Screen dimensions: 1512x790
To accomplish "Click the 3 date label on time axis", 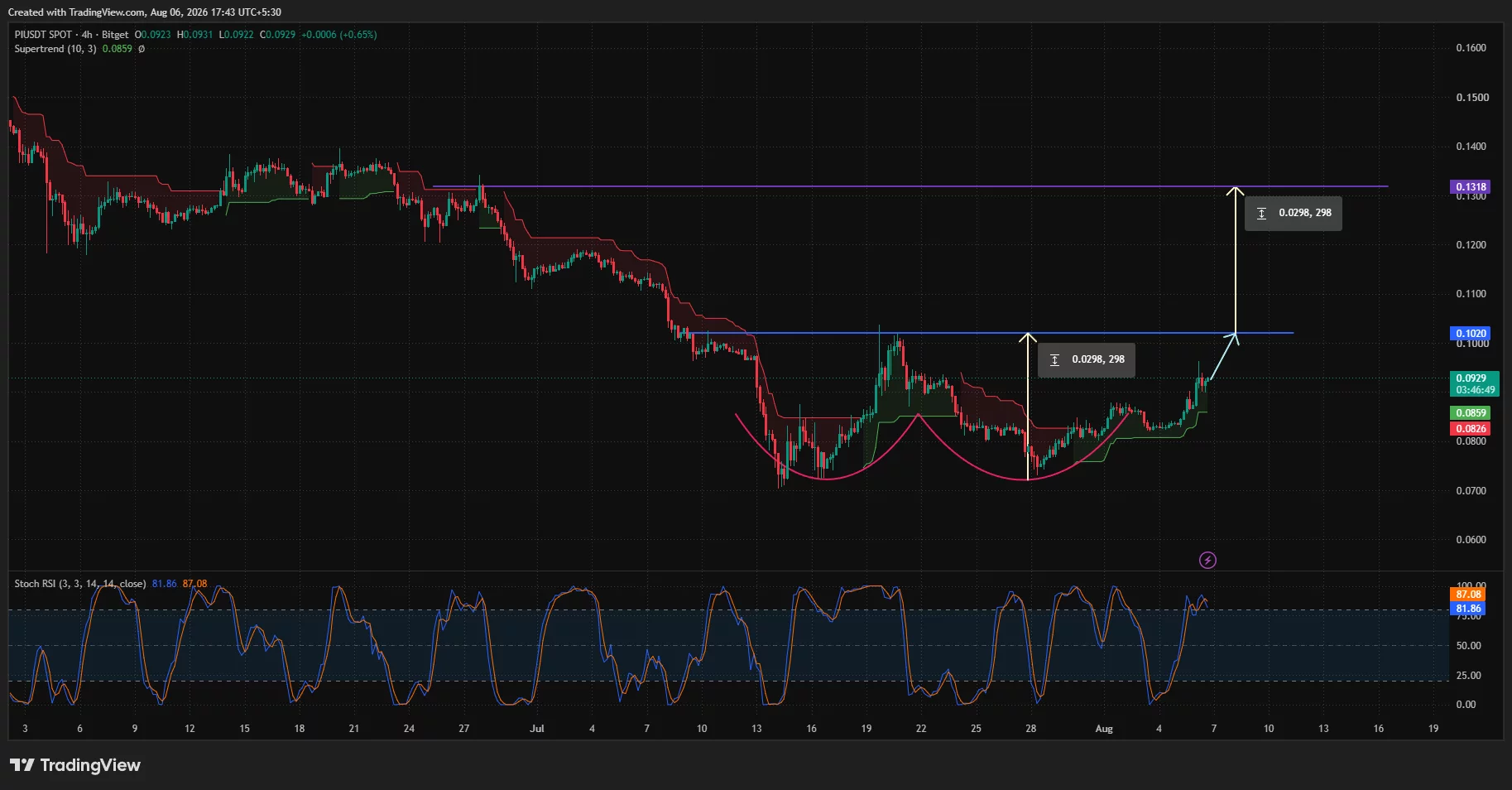I will 25,729.
